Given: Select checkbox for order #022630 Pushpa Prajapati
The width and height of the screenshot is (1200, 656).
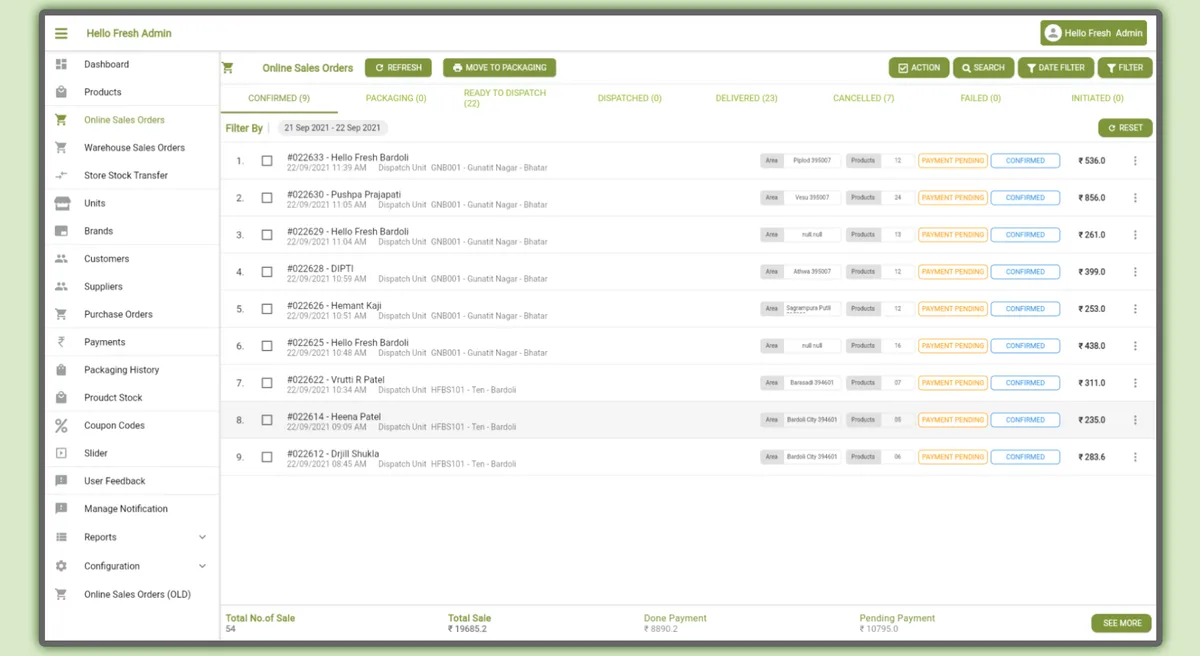Looking at the screenshot, I should pos(267,198).
